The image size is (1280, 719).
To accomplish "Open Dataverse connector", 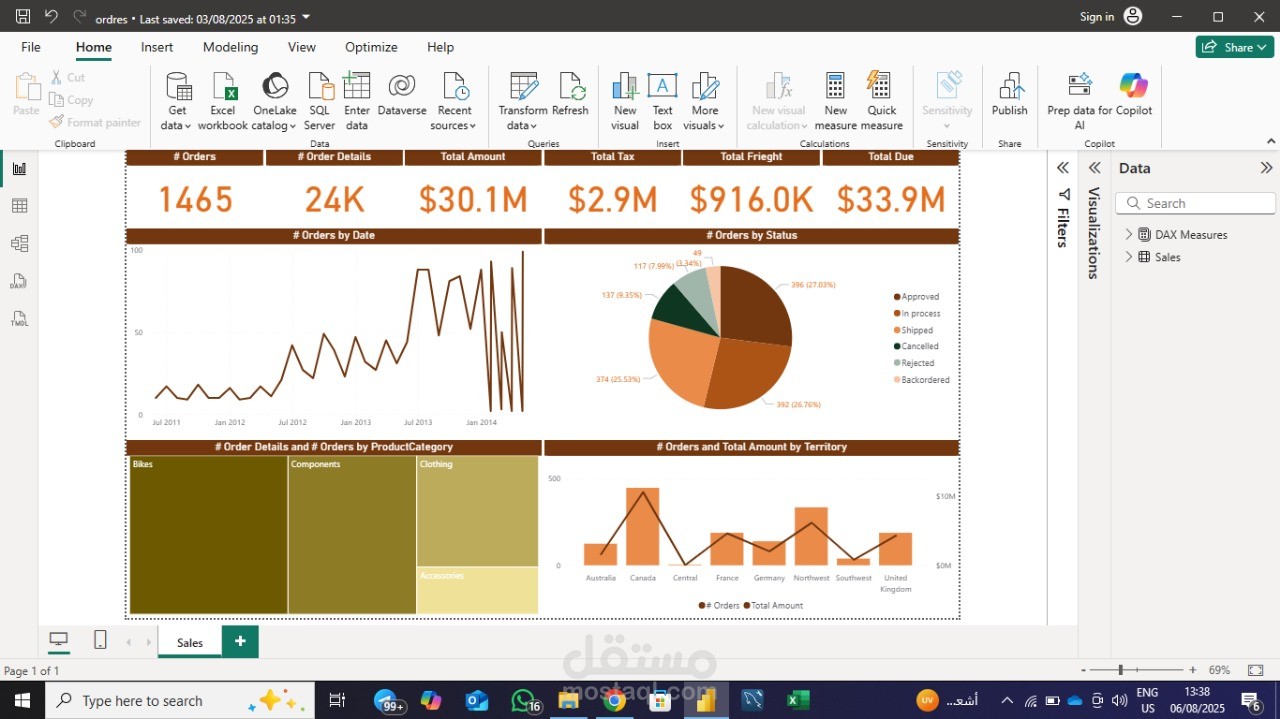I will click(402, 95).
